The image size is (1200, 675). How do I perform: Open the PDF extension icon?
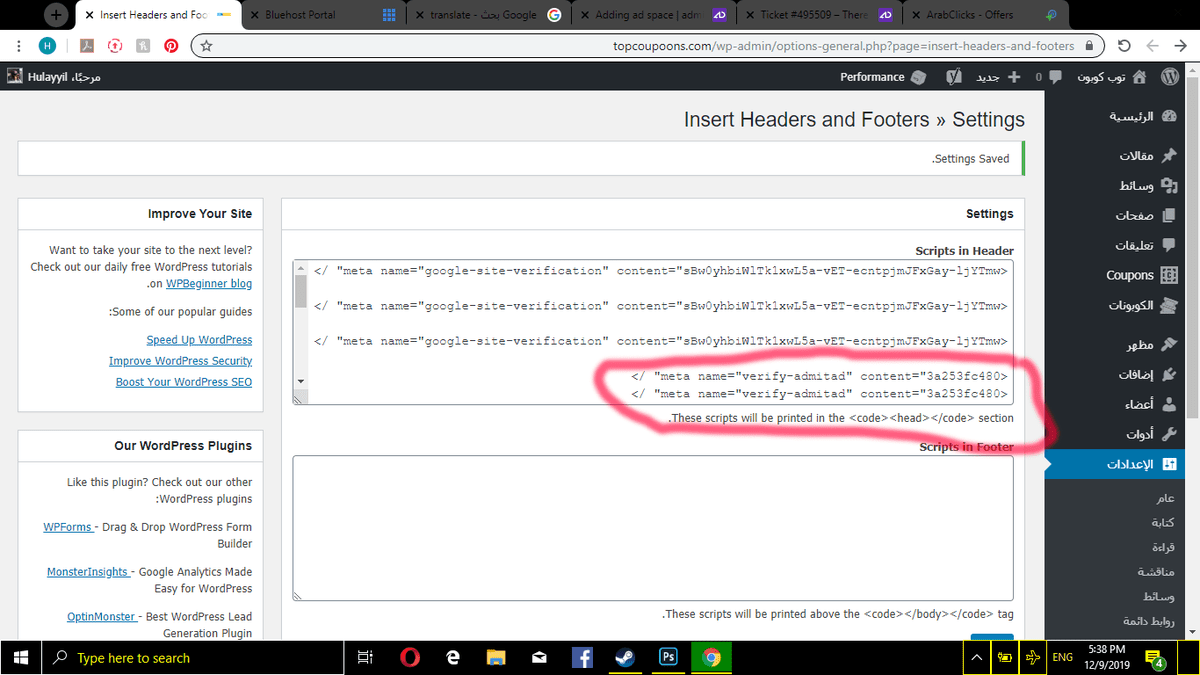87,45
